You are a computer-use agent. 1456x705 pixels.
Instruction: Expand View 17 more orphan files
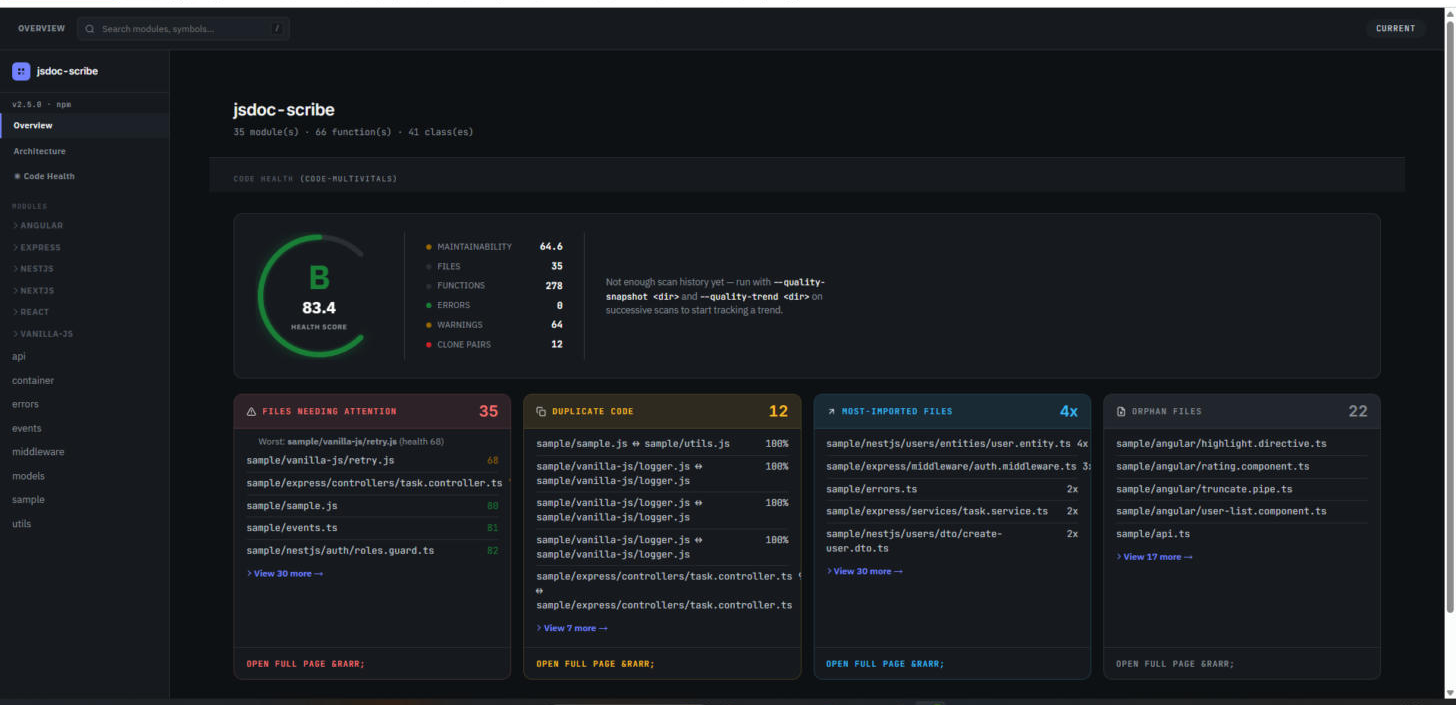click(x=1154, y=557)
